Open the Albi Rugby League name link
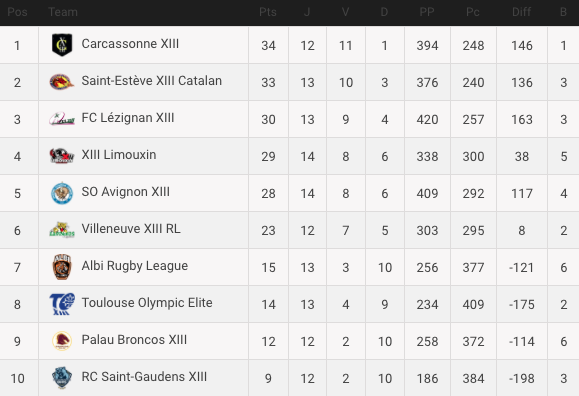The height and width of the screenshot is (396, 579). click(135, 266)
